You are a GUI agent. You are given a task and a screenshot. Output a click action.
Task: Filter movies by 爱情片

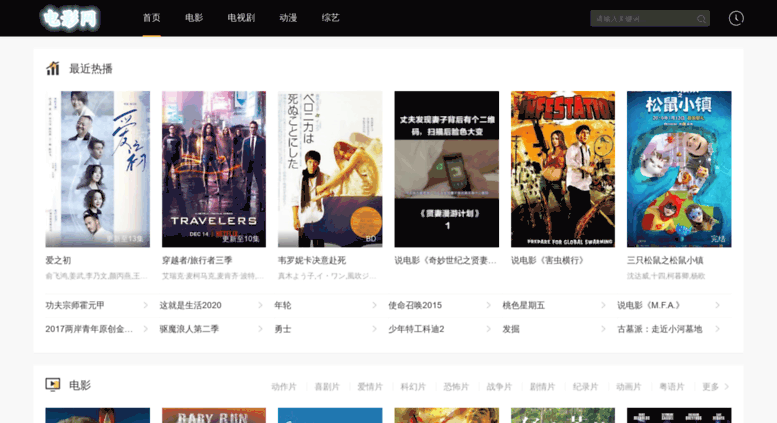click(x=370, y=387)
